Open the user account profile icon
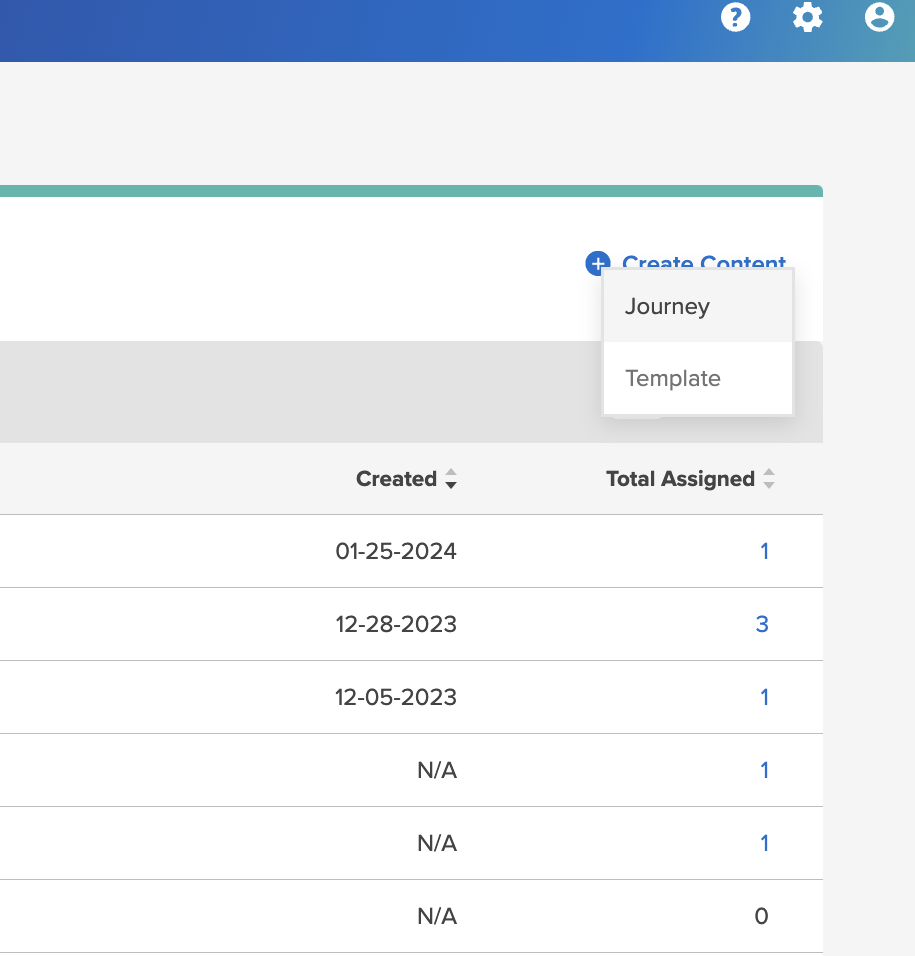 [x=879, y=17]
